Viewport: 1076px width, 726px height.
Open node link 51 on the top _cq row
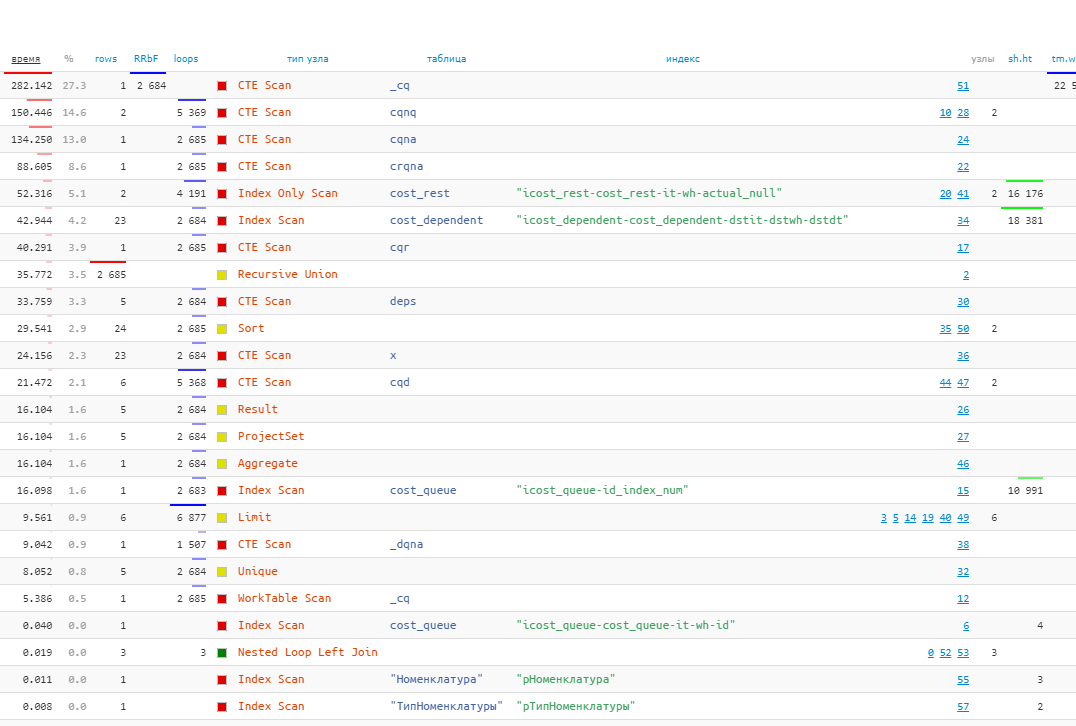[x=963, y=85]
